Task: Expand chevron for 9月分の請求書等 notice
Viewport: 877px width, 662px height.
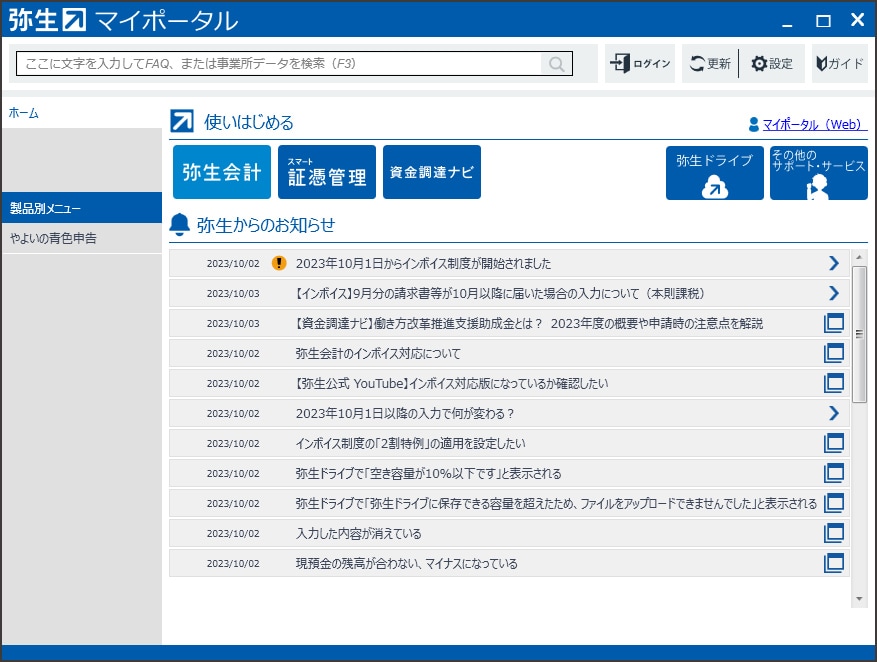Action: tap(833, 293)
